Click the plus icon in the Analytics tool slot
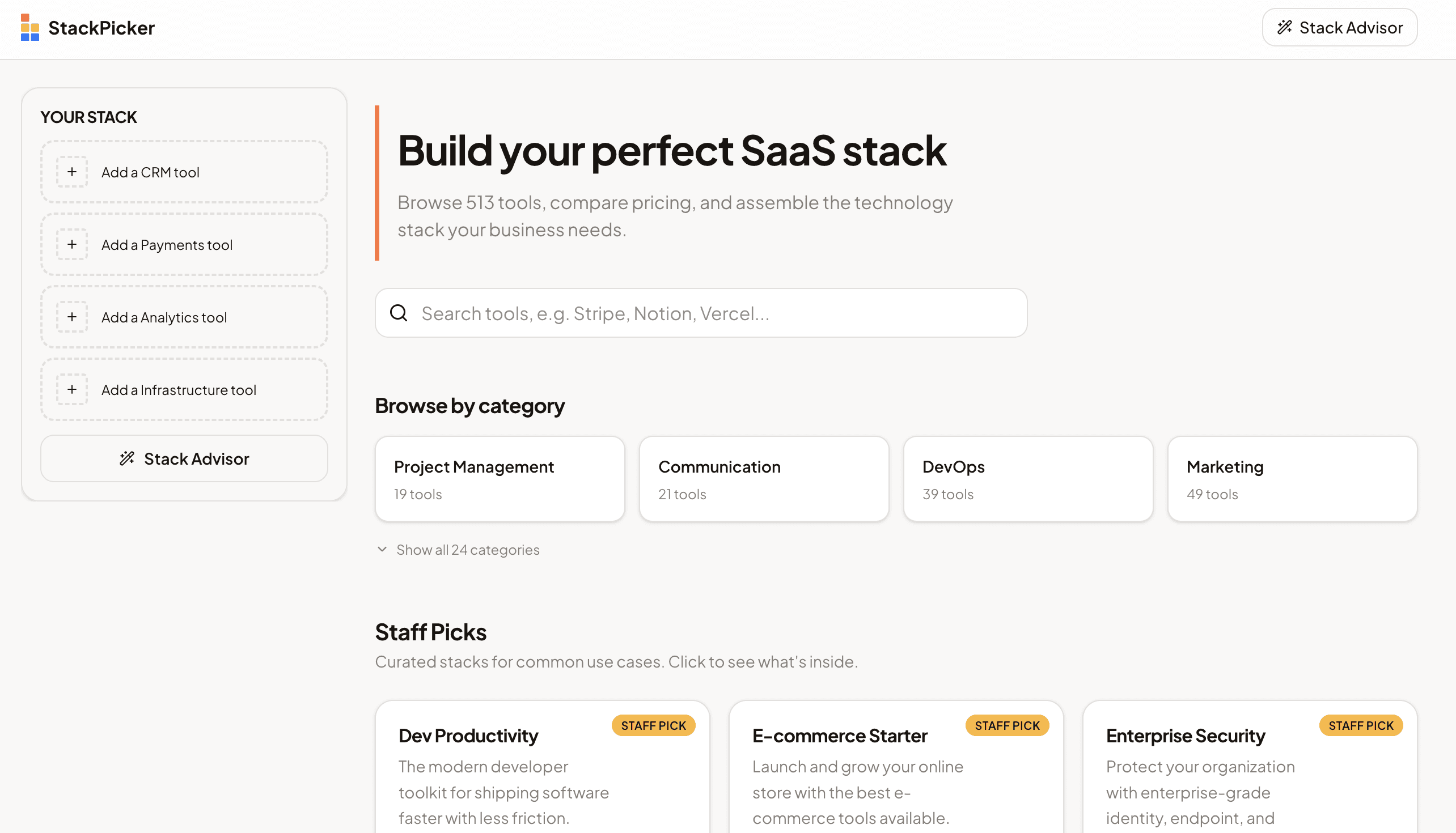The image size is (1456, 833). [x=71, y=316]
